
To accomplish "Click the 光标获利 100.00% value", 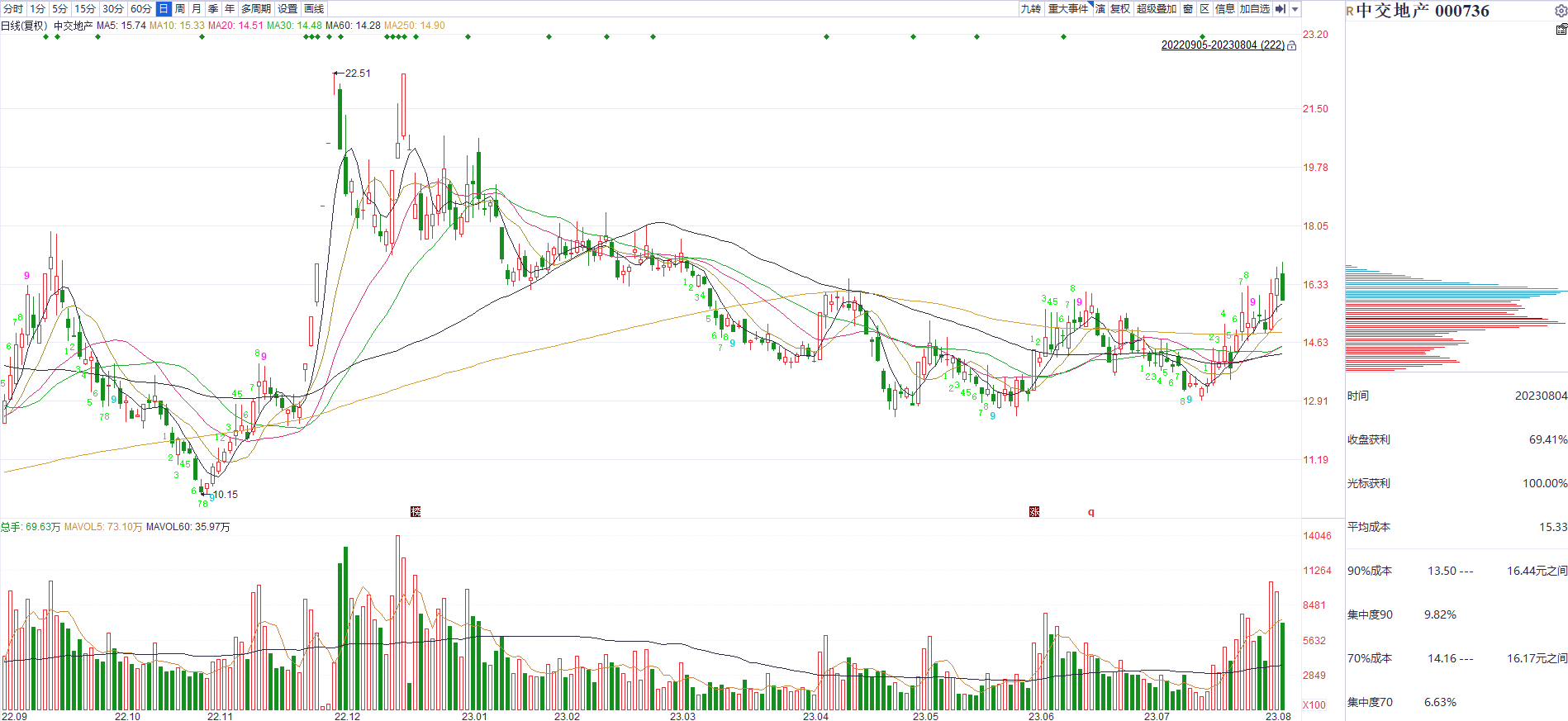I will [x=1545, y=484].
